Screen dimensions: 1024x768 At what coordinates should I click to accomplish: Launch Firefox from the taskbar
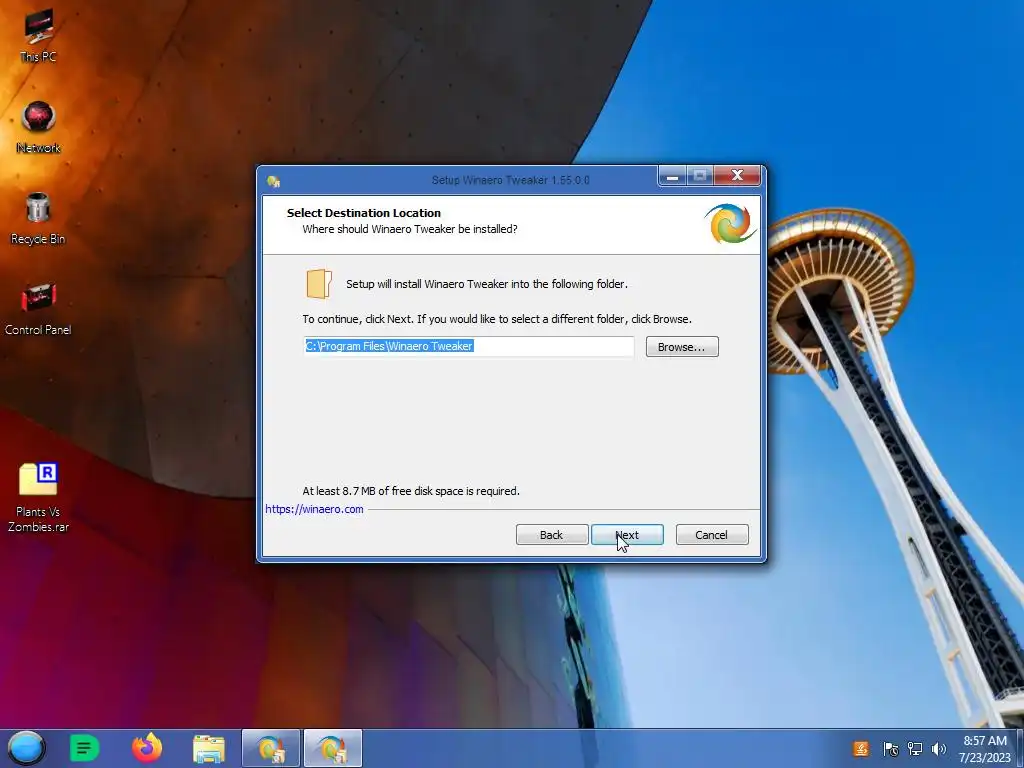147,748
